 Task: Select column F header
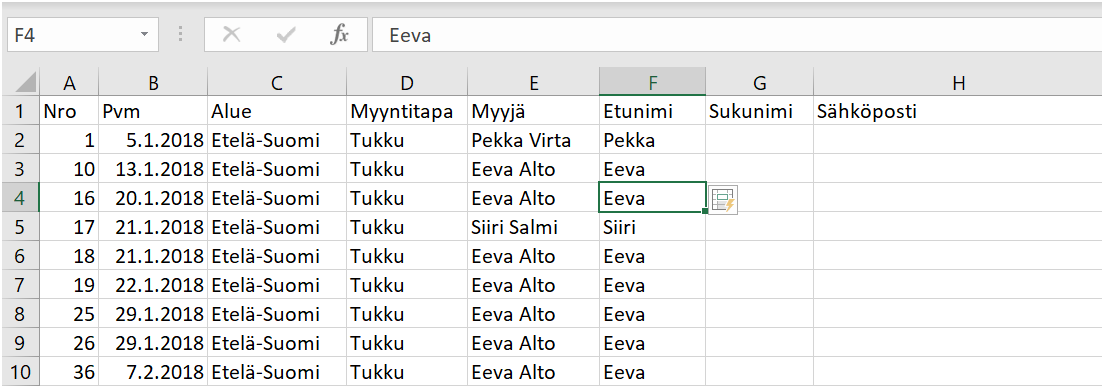point(653,82)
